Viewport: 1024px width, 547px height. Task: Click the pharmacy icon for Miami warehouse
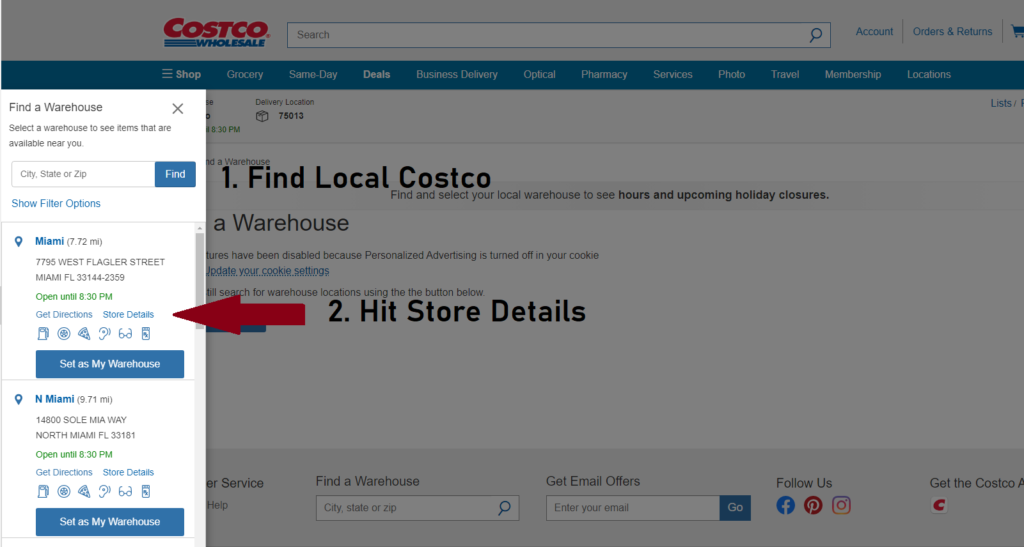[x=146, y=334]
